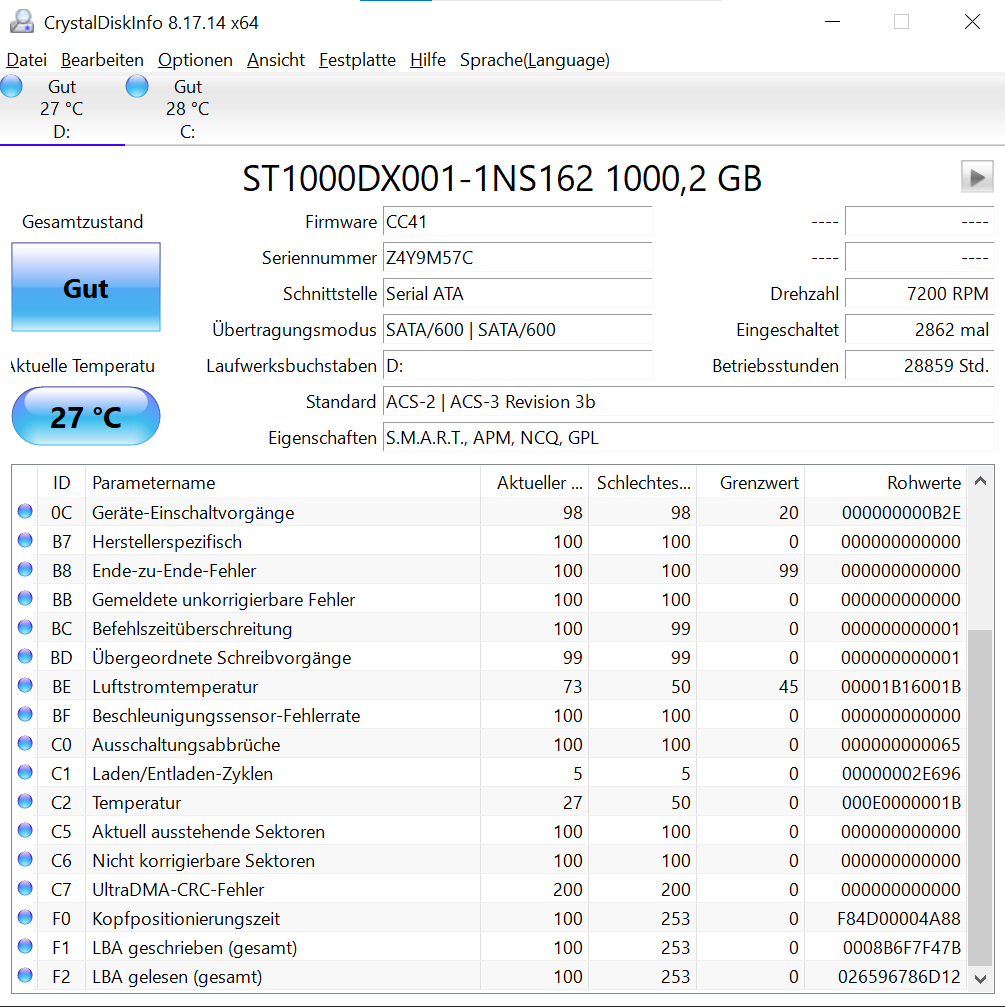The image size is (1005, 1007).
Task: Sort by Aktueller value column header
Action: coord(534,482)
